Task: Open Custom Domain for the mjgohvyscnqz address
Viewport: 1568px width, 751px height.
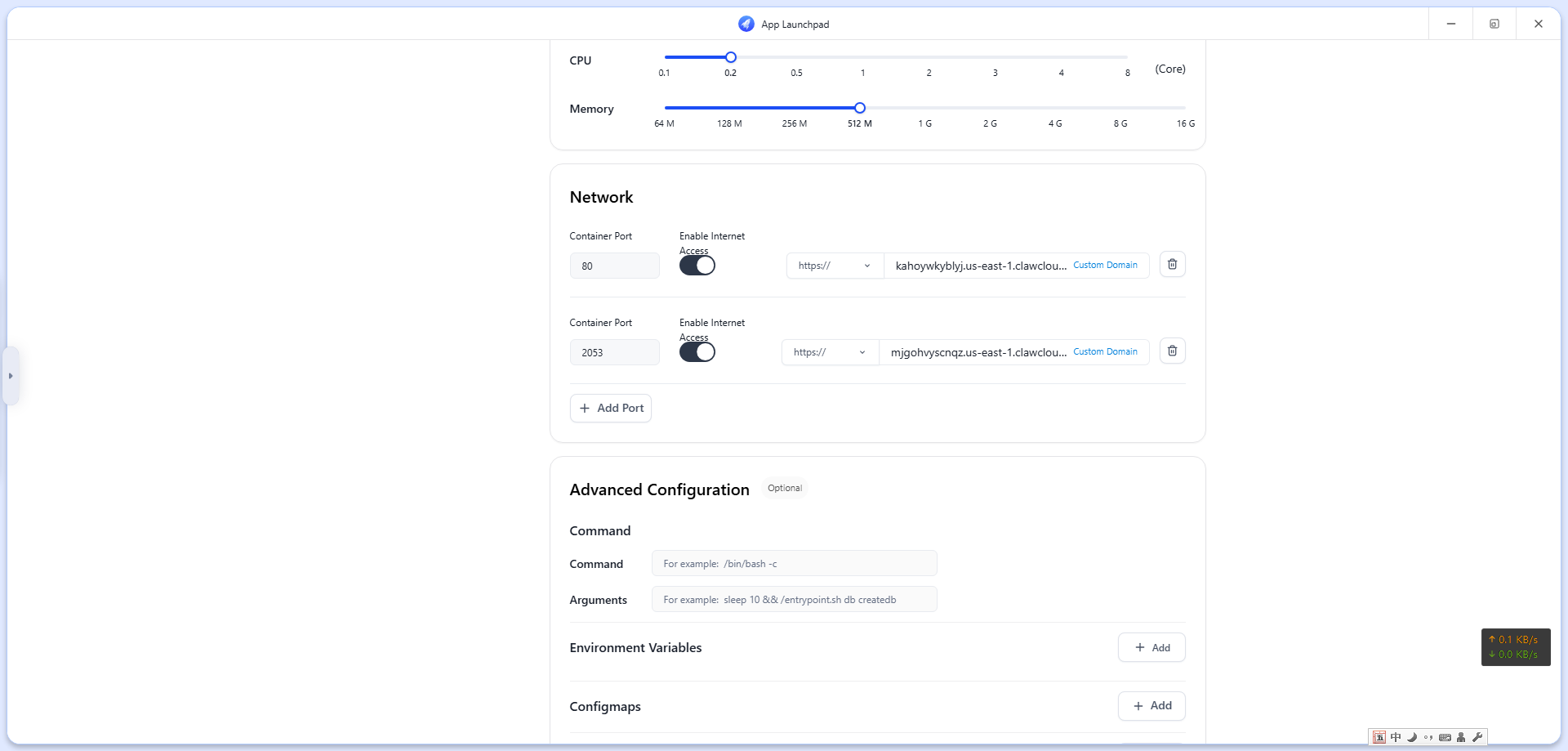Action: click(x=1105, y=351)
